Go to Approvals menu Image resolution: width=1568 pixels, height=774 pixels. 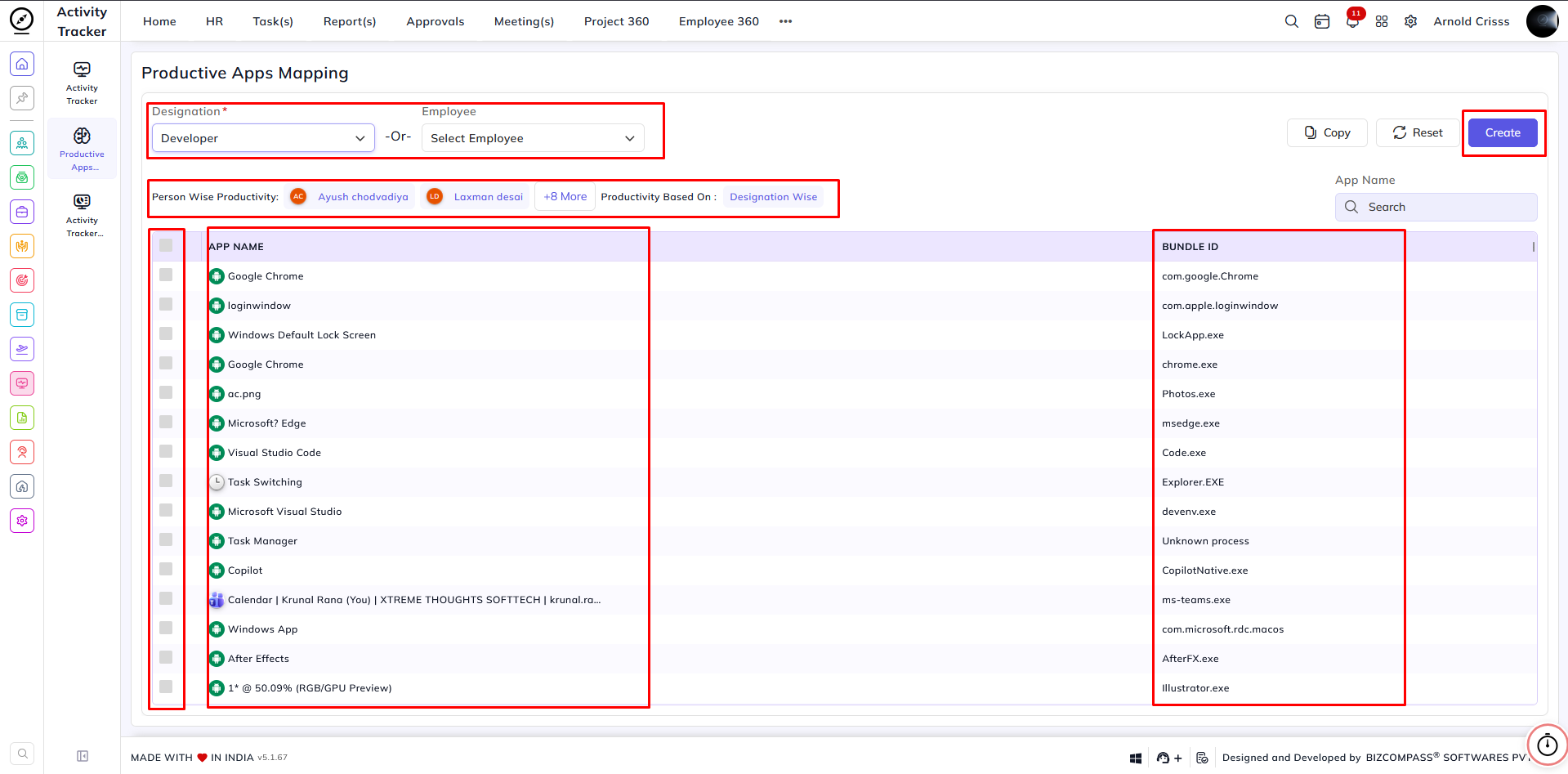[436, 21]
